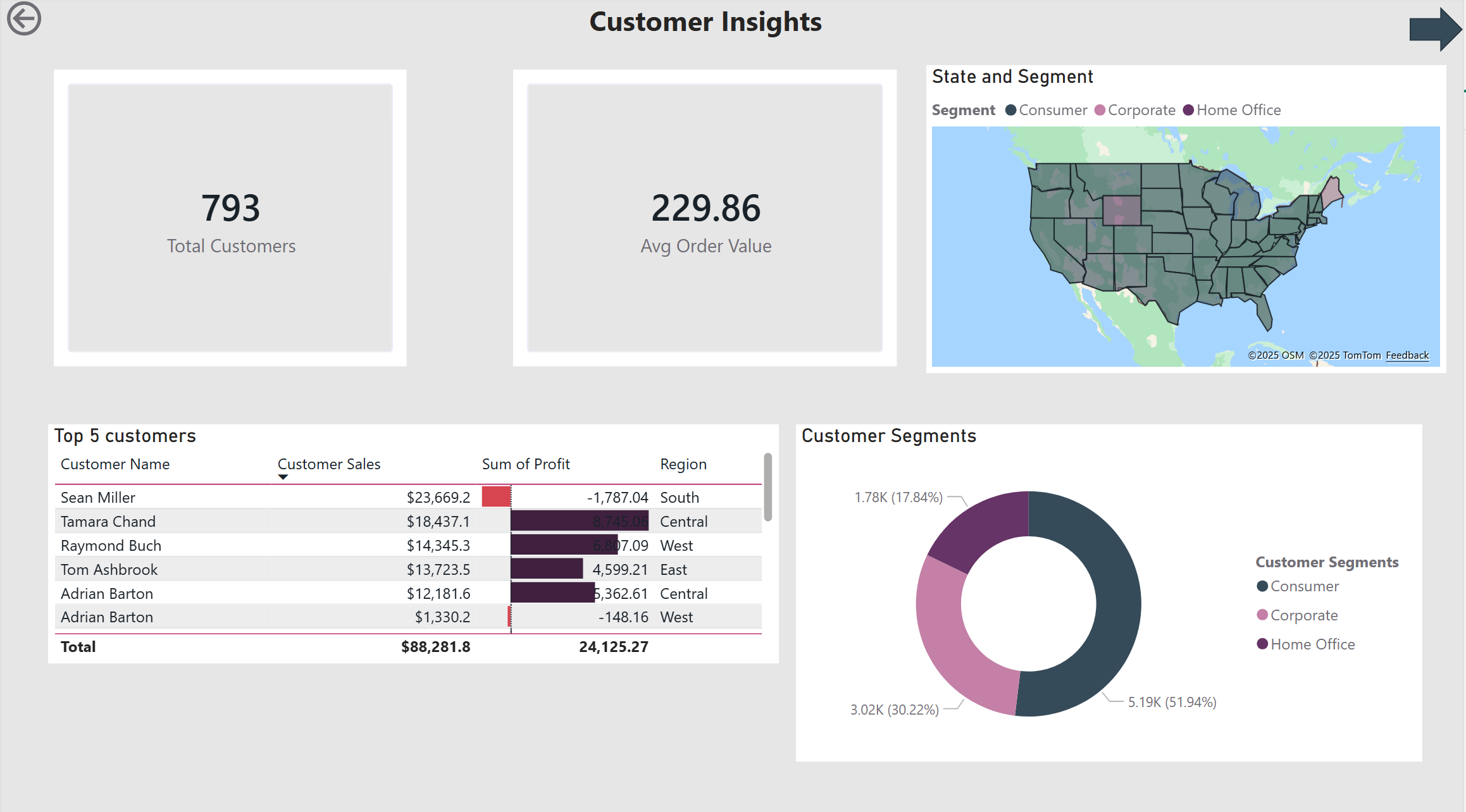This screenshot has width=1466, height=812.
Task: Select the Sean Miller table row
Action: 408,498
